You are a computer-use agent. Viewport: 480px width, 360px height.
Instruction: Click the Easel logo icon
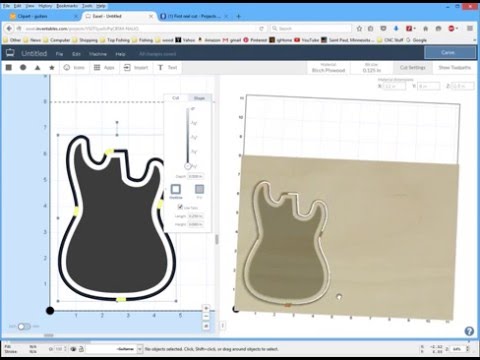[10, 53]
